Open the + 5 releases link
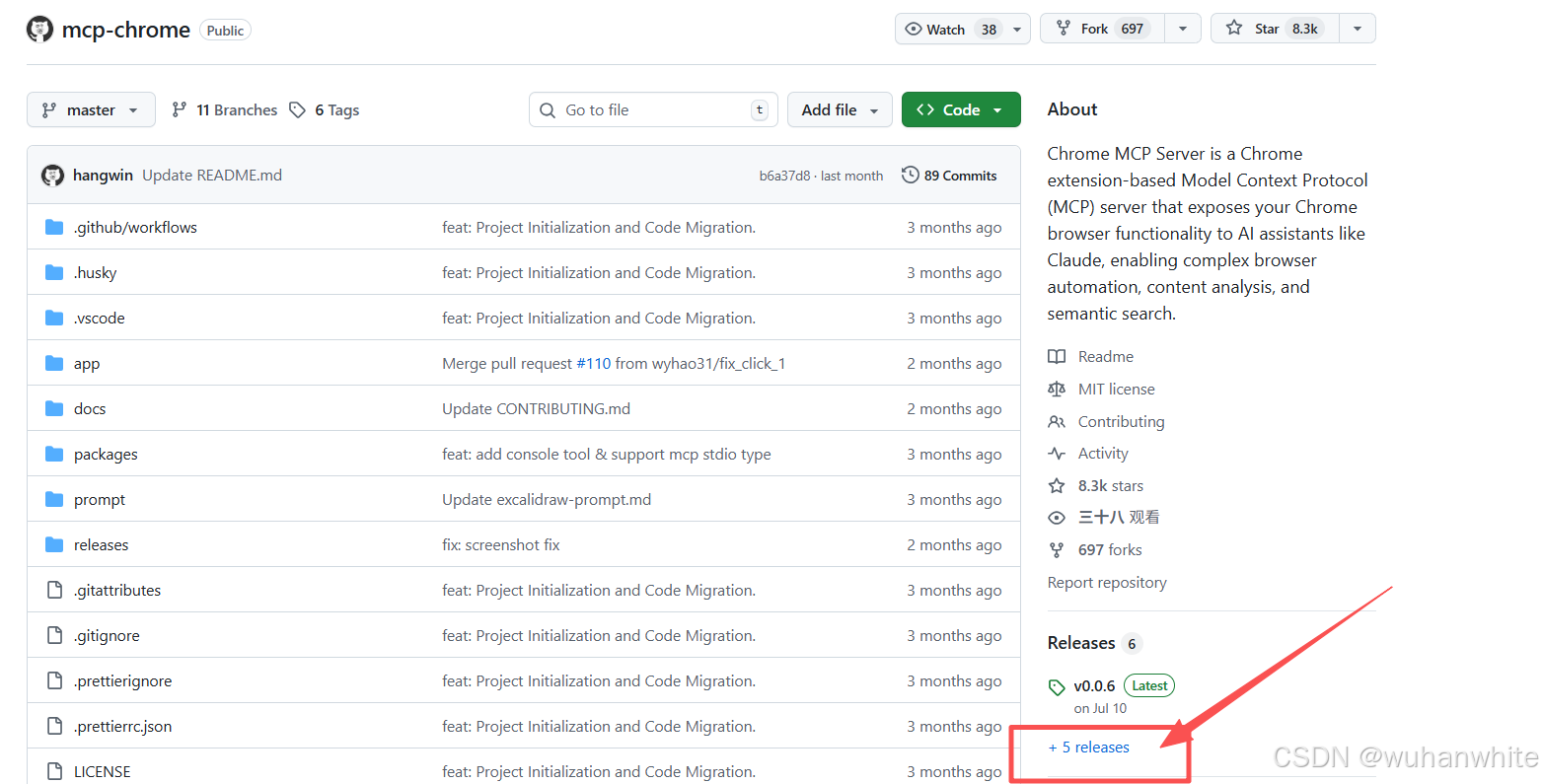Viewport: 1543px width, 784px height. point(1089,748)
